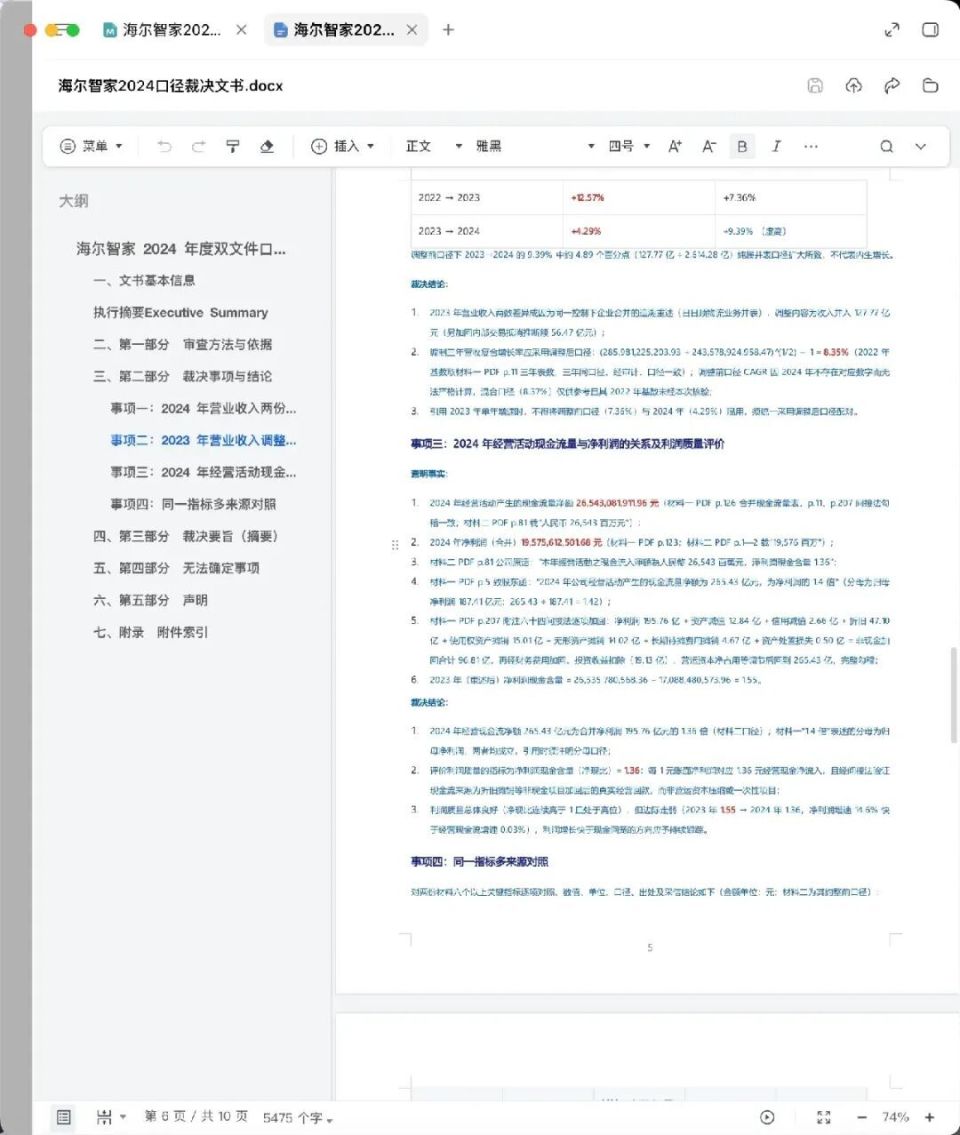Viewport: 960px width, 1135px height.
Task: Go to outline 二、第一部分 审查方法与依据
Action: tap(182, 345)
